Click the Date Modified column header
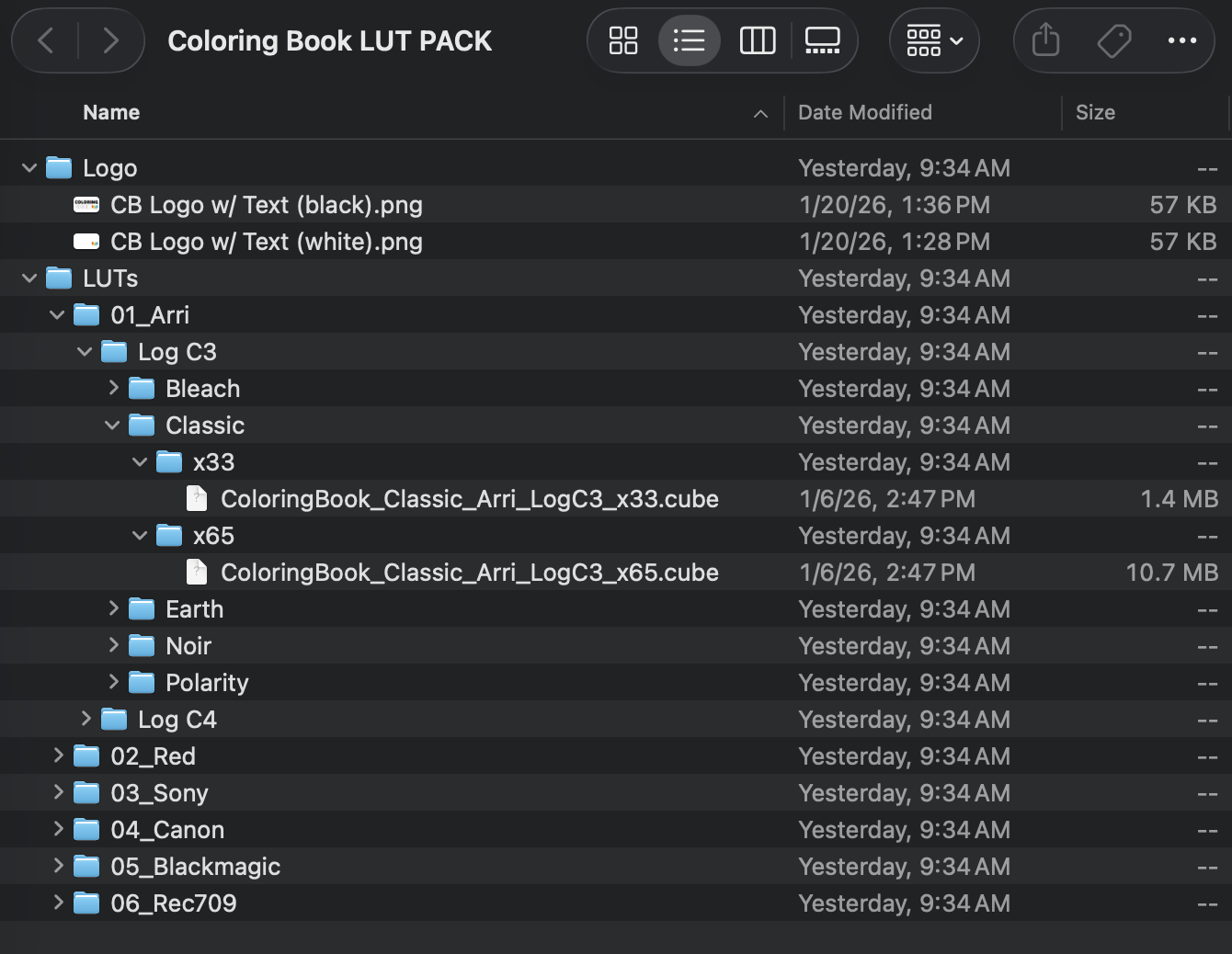The image size is (1232, 954). pos(864,112)
